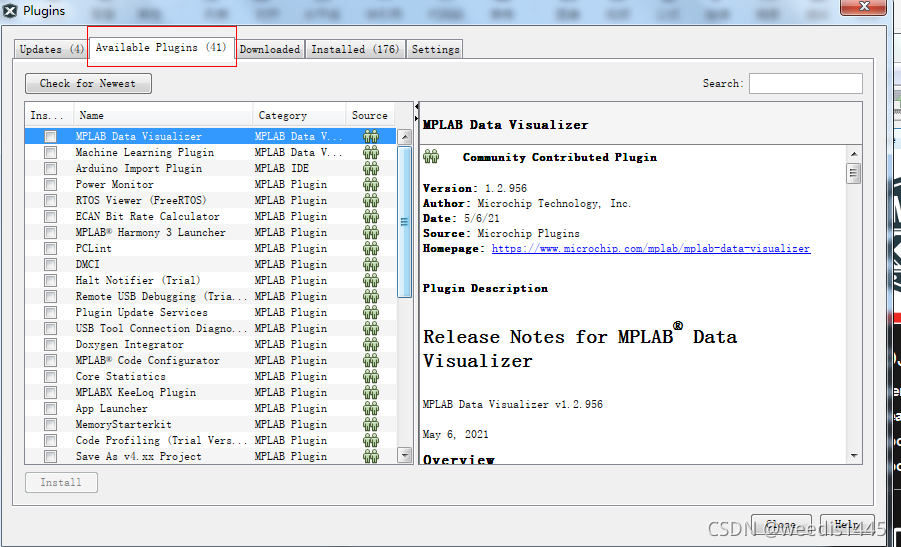901x547 pixels.
Task: Click the Community Contributed Plugin icon in details pane
Action: pyautogui.click(x=431, y=156)
